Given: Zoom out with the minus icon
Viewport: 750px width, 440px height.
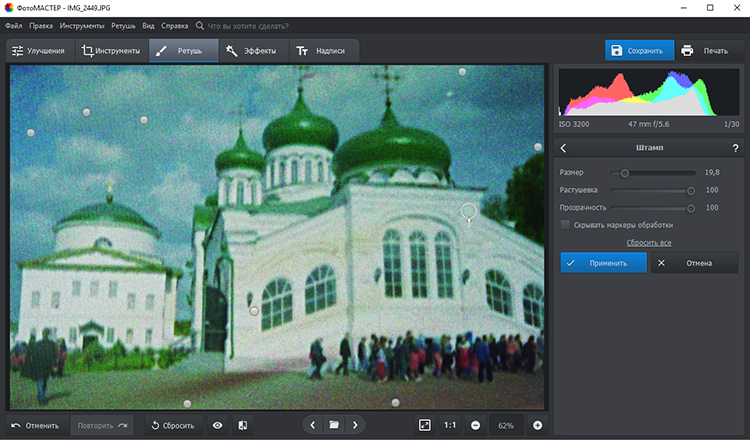Looking at the screenshot, I should point(475,425).
